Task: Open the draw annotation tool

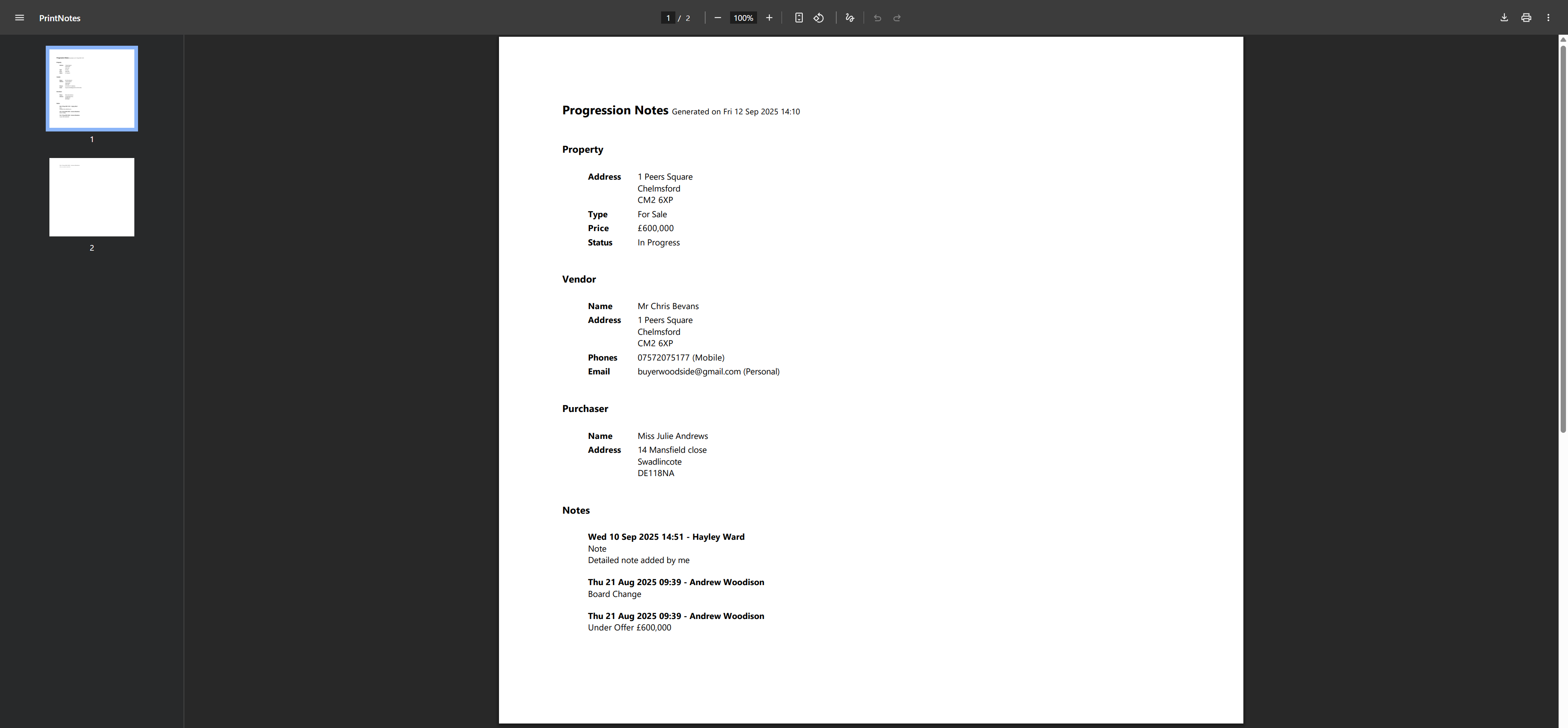Action: 850,18
